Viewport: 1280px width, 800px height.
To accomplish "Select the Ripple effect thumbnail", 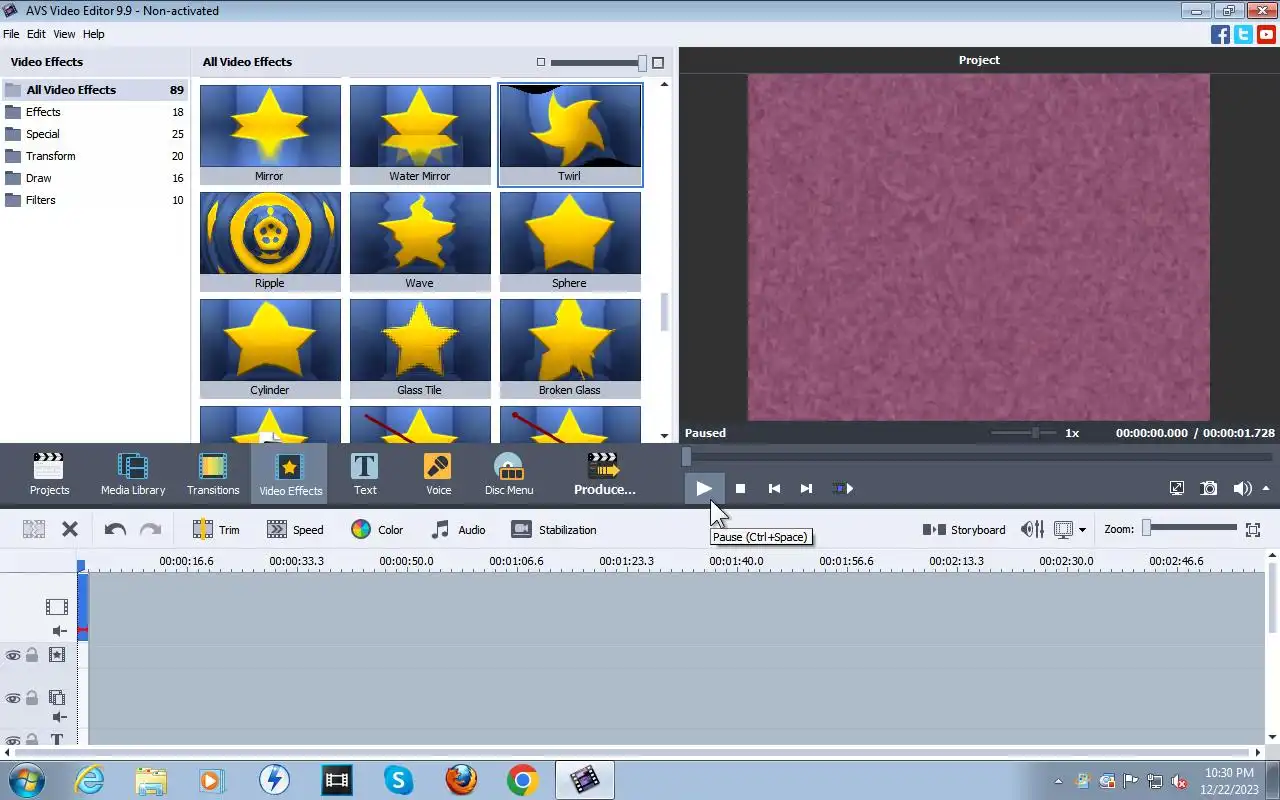I will (270, 241).
